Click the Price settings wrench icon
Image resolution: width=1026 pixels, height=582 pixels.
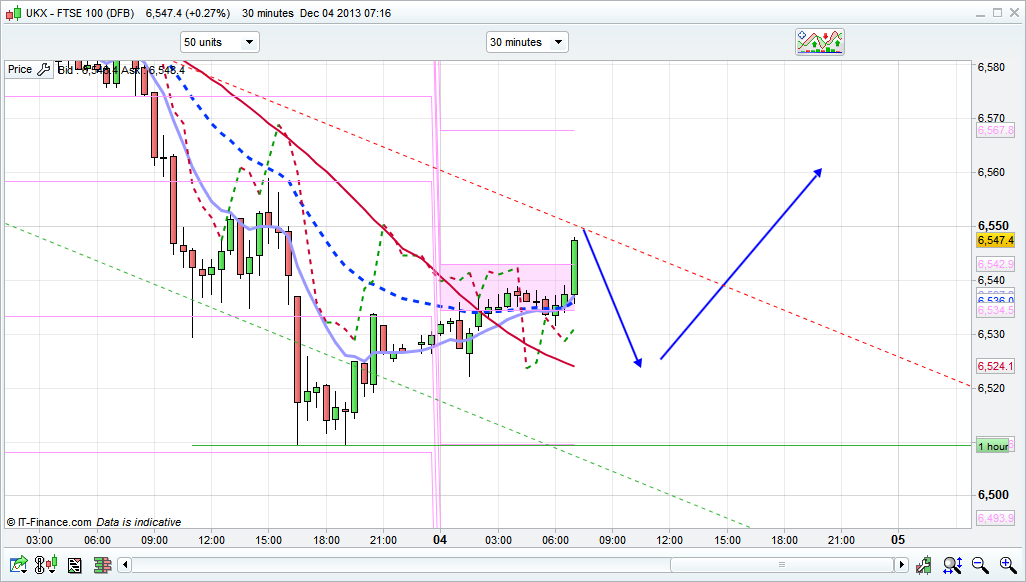[42, 69]
